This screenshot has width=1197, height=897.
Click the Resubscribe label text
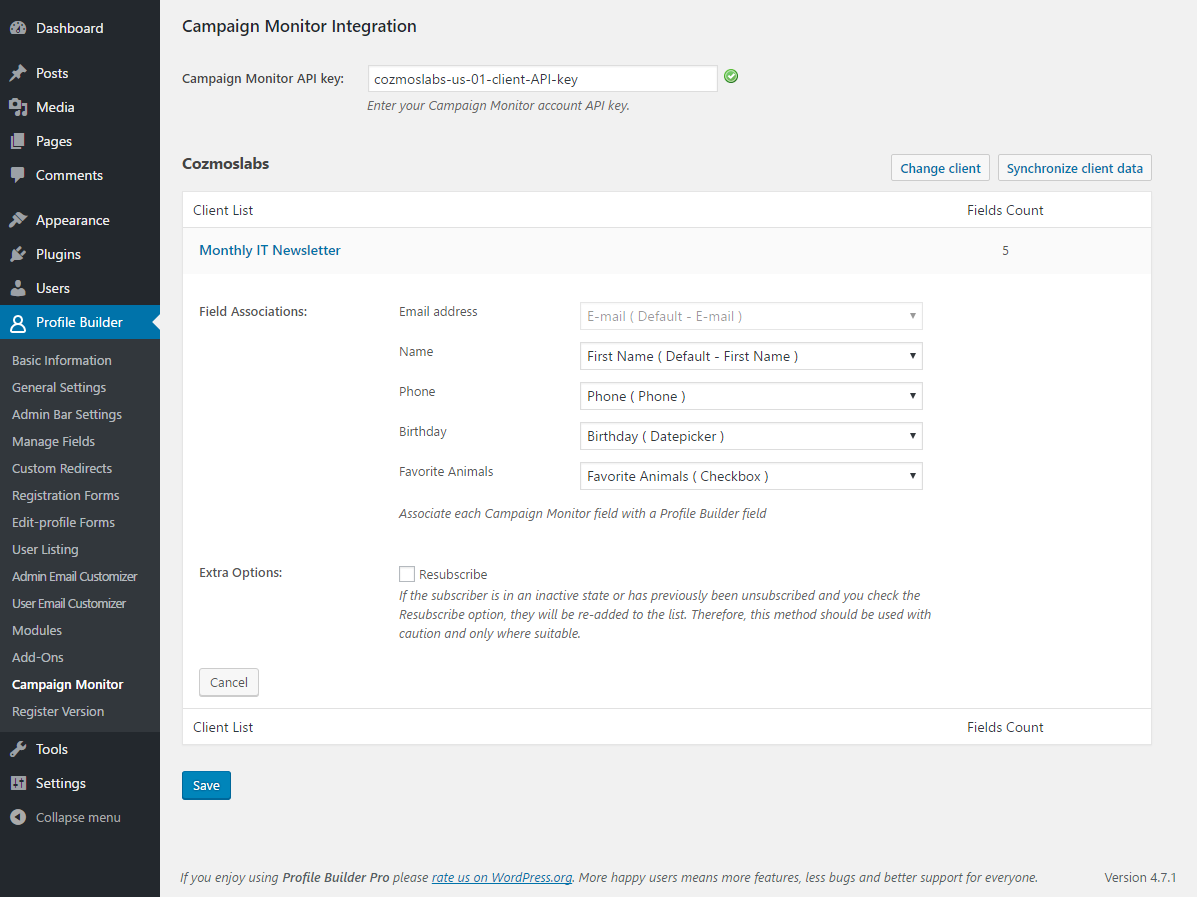pyautogui.click(x=453, y=574)
